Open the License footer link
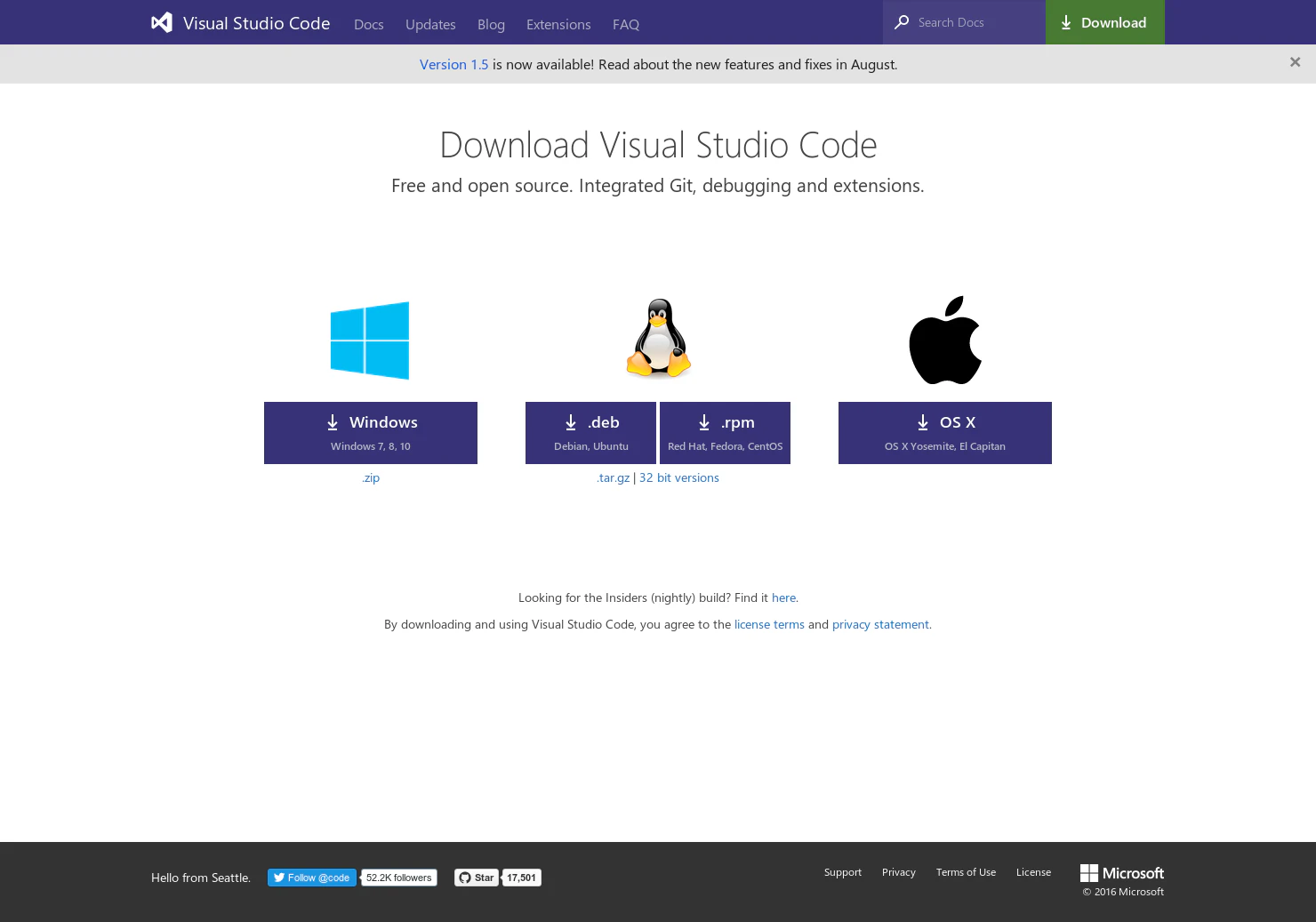The image size is (1316, 922). pos(1033,872)
